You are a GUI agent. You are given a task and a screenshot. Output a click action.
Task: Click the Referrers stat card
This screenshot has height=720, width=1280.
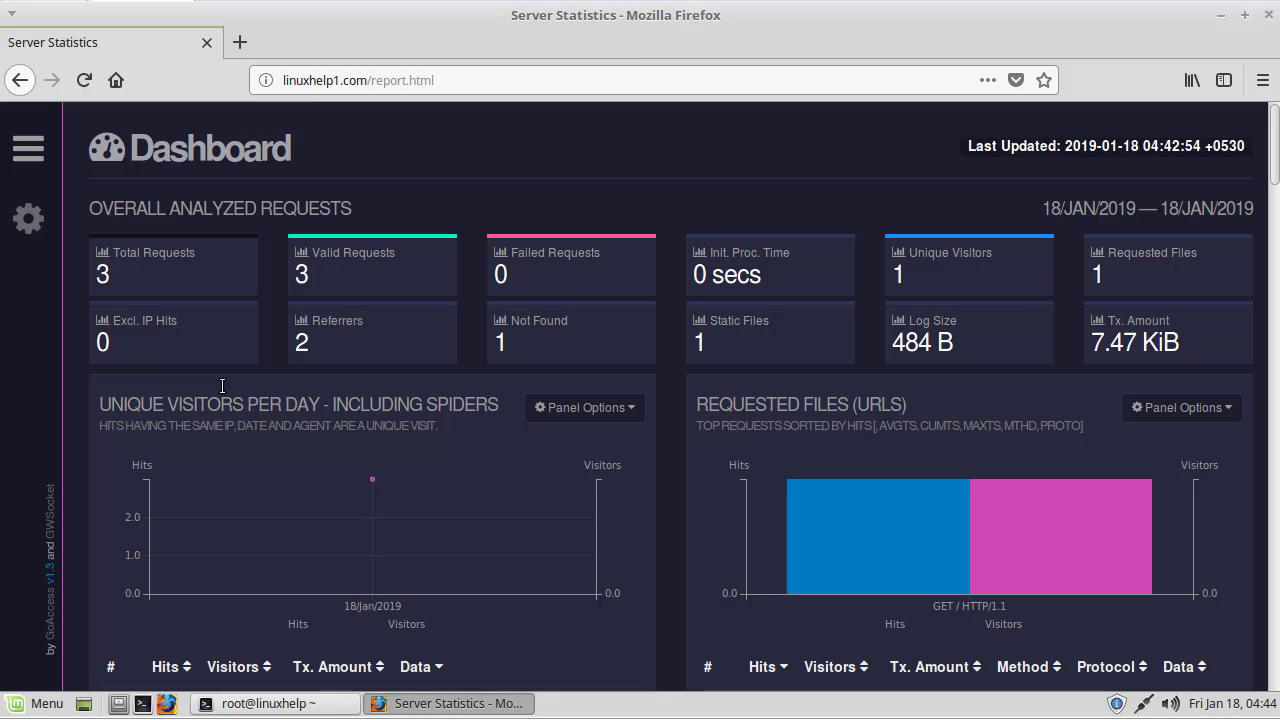372,333
